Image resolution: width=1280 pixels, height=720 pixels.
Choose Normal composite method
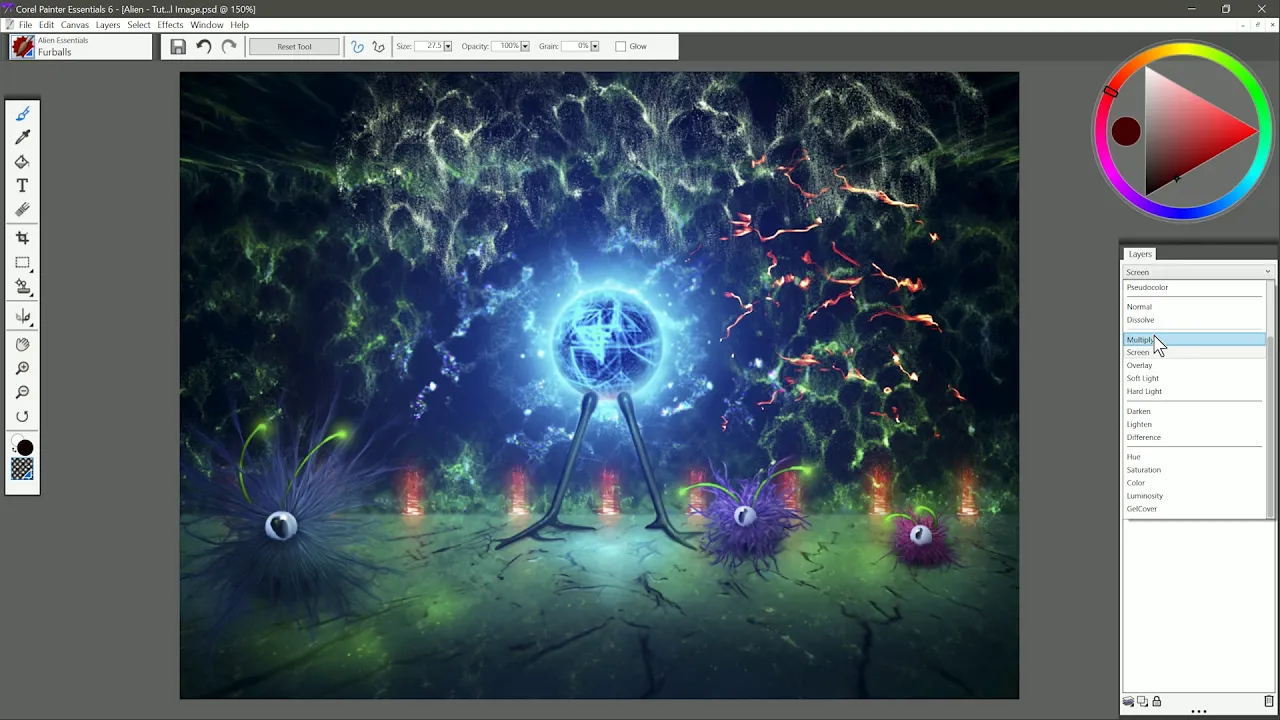(1194, 307)
